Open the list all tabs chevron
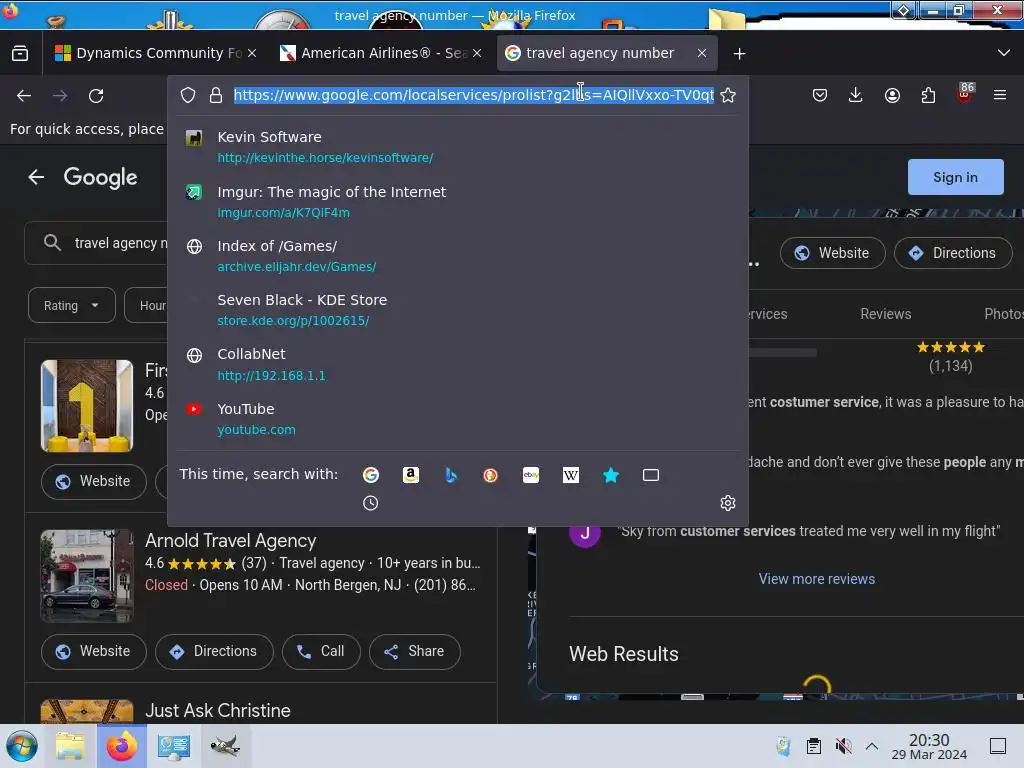The width and height of the screenshot is (1024, 768). tap(1004, 53)
